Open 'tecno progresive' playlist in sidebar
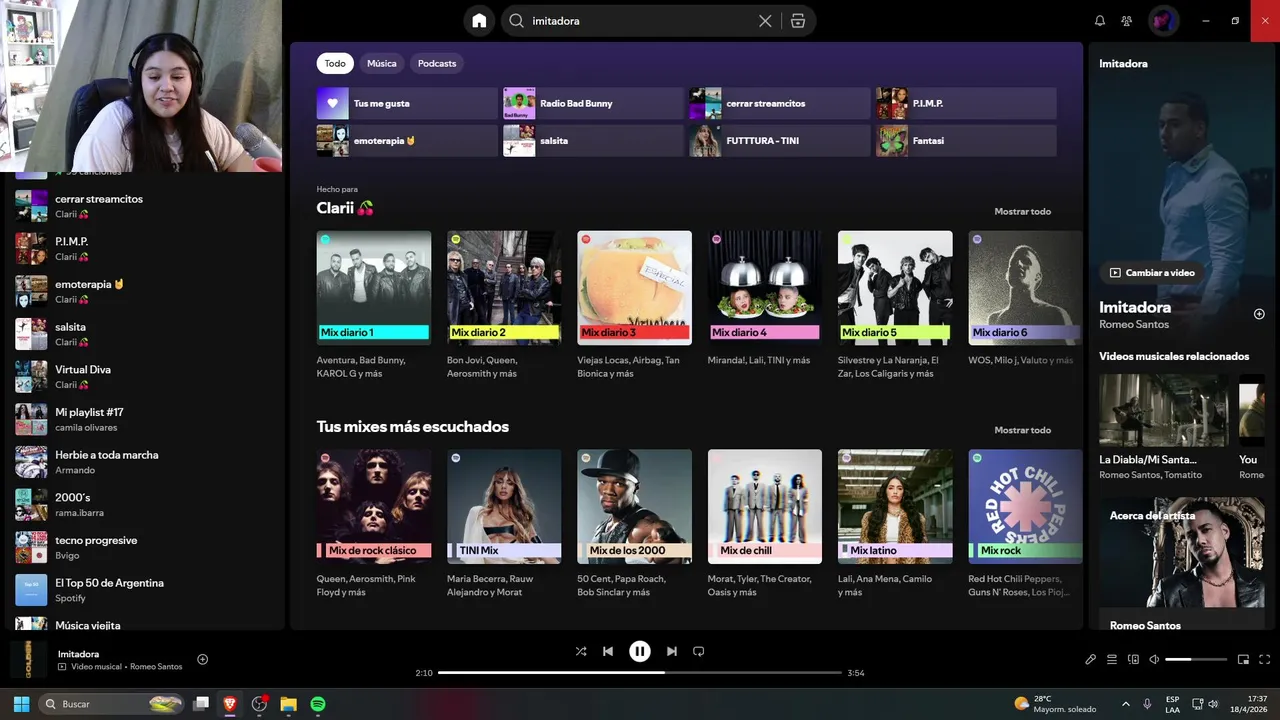The image size is (1280, 720). [146, 547]
